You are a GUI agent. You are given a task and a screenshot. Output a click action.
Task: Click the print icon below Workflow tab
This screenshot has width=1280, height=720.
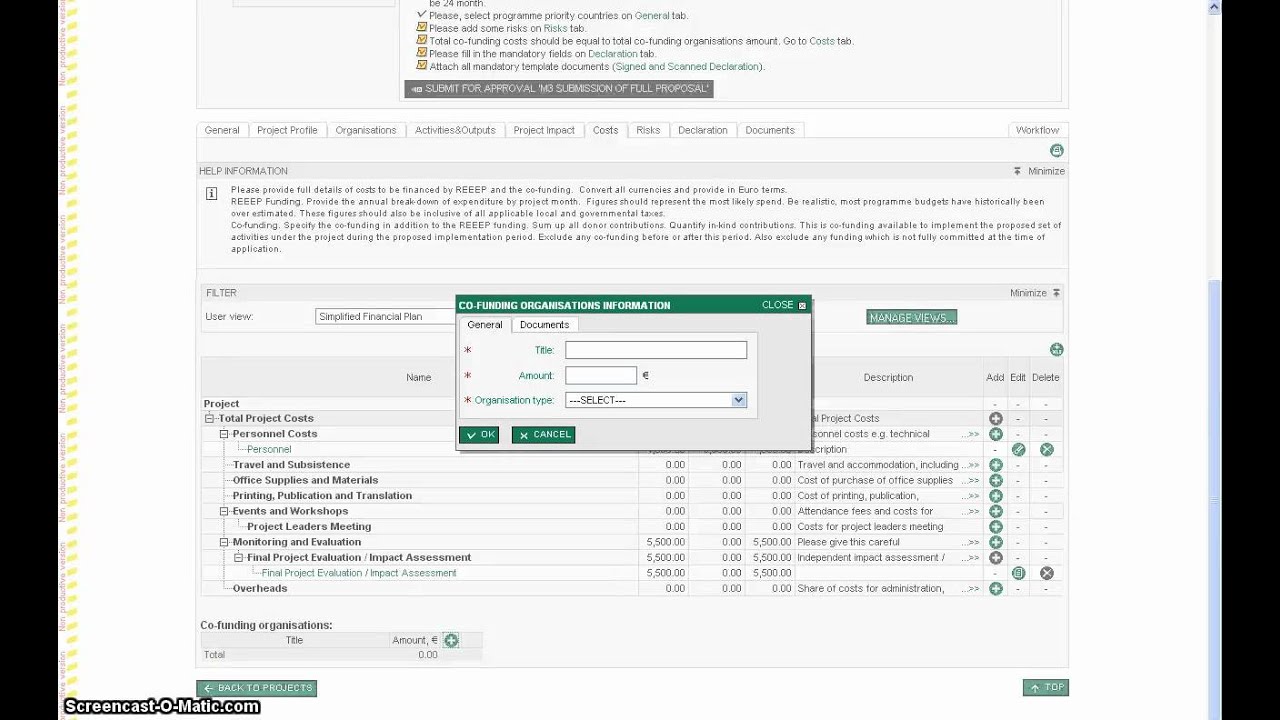pos(1056,151)
